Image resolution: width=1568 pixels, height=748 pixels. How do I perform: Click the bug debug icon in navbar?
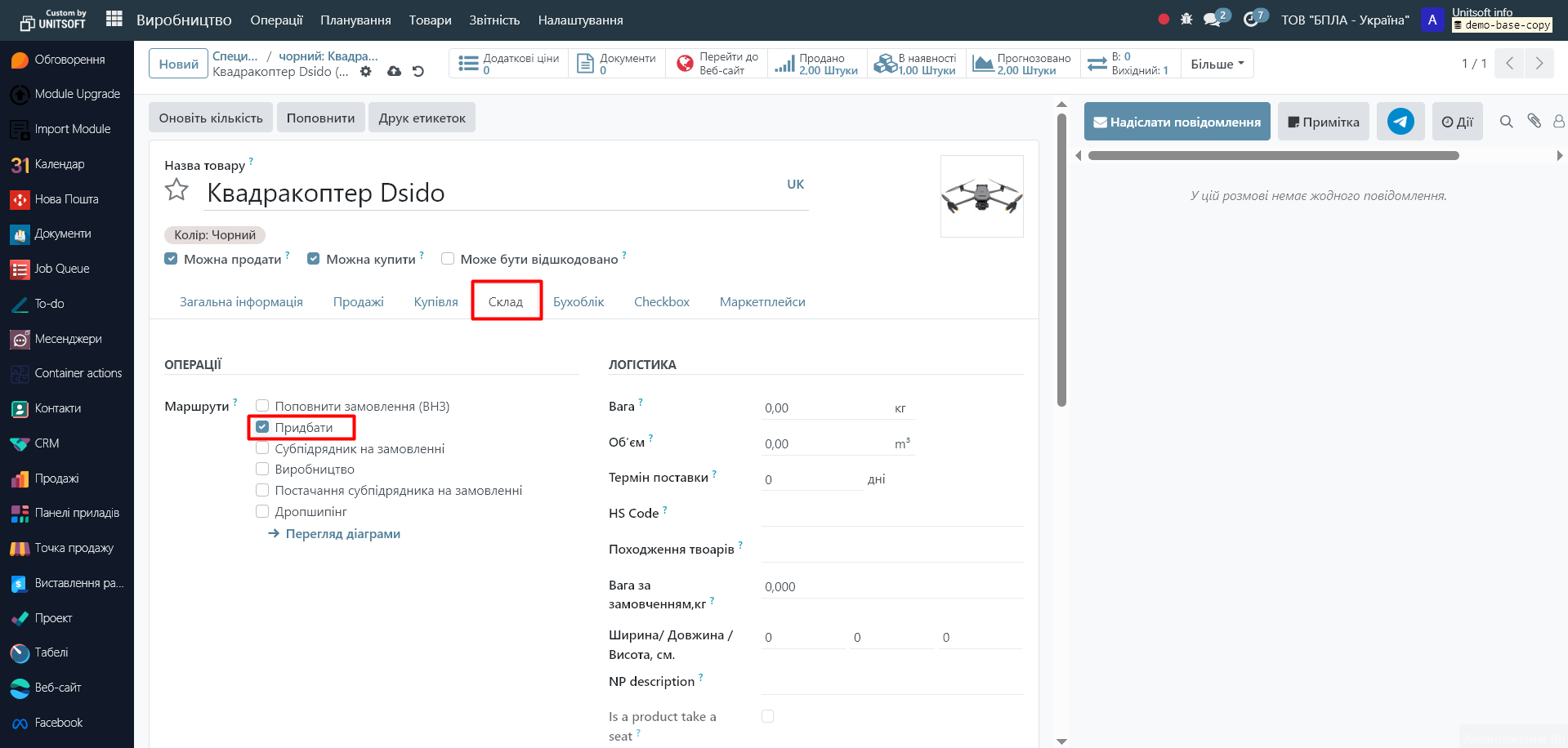(x=1186, y=19)
